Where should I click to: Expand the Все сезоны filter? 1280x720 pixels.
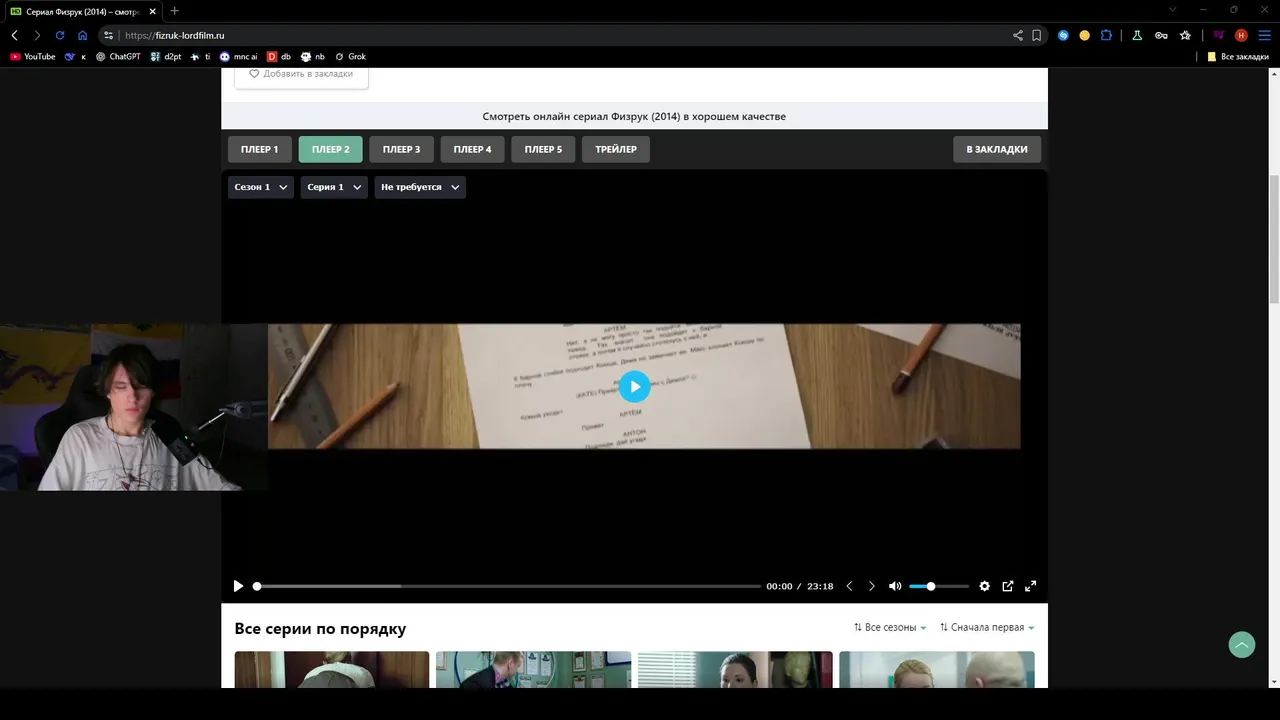coord(890,627)
